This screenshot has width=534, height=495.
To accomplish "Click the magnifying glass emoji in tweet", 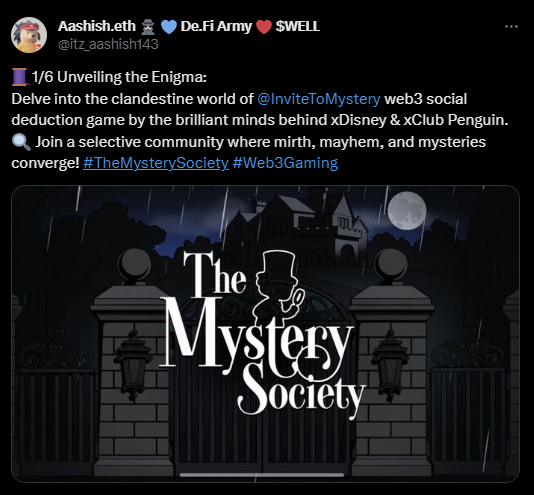I will 21,142.
